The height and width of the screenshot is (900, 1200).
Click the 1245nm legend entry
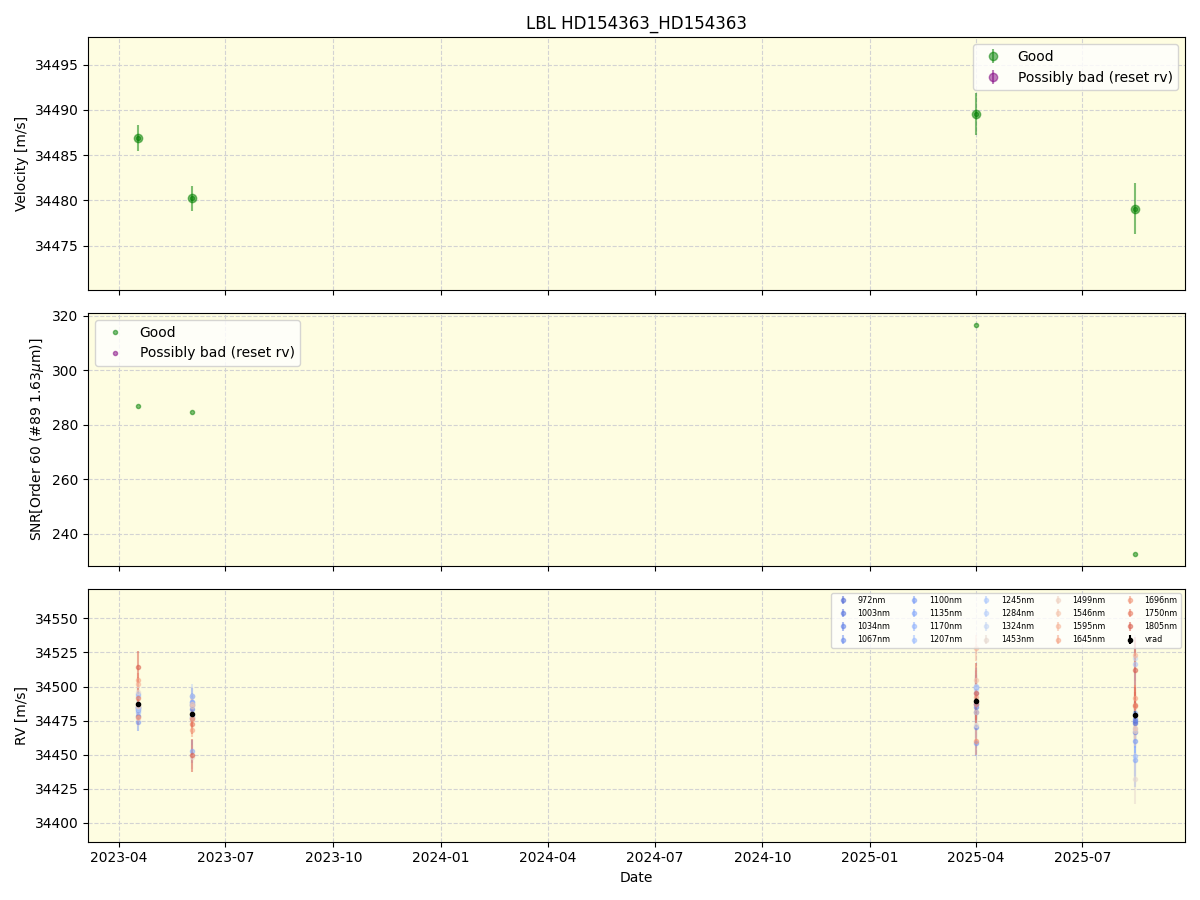point(1017,600)
